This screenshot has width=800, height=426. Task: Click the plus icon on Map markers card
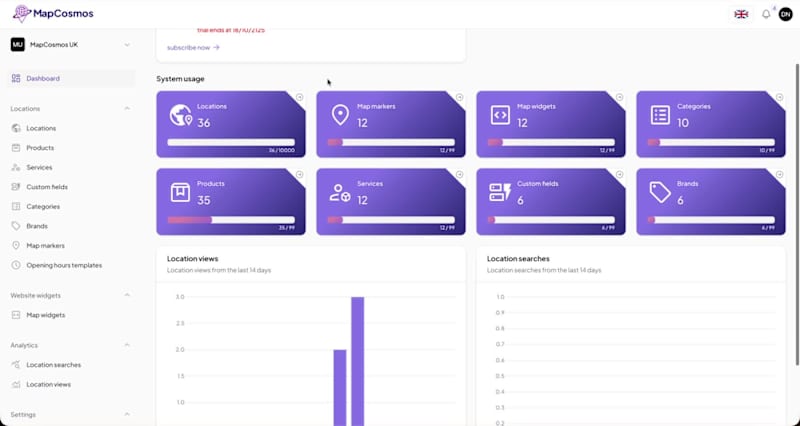459,97
